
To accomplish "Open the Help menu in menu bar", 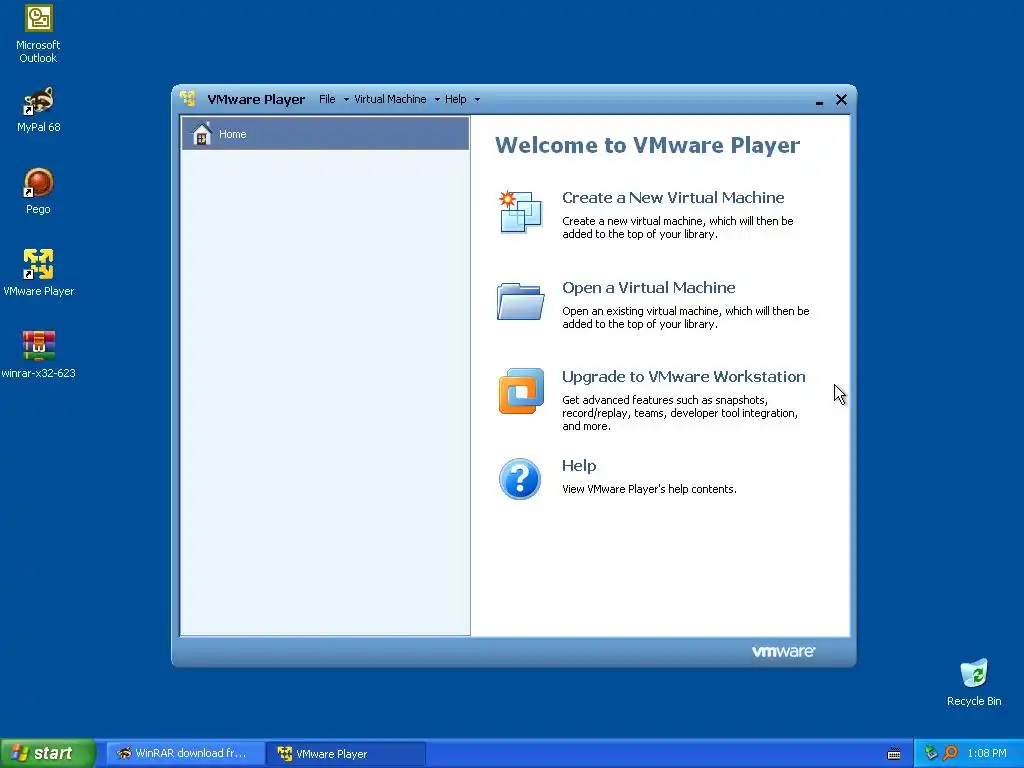I will pyautogui.click(x=455, y=99).
